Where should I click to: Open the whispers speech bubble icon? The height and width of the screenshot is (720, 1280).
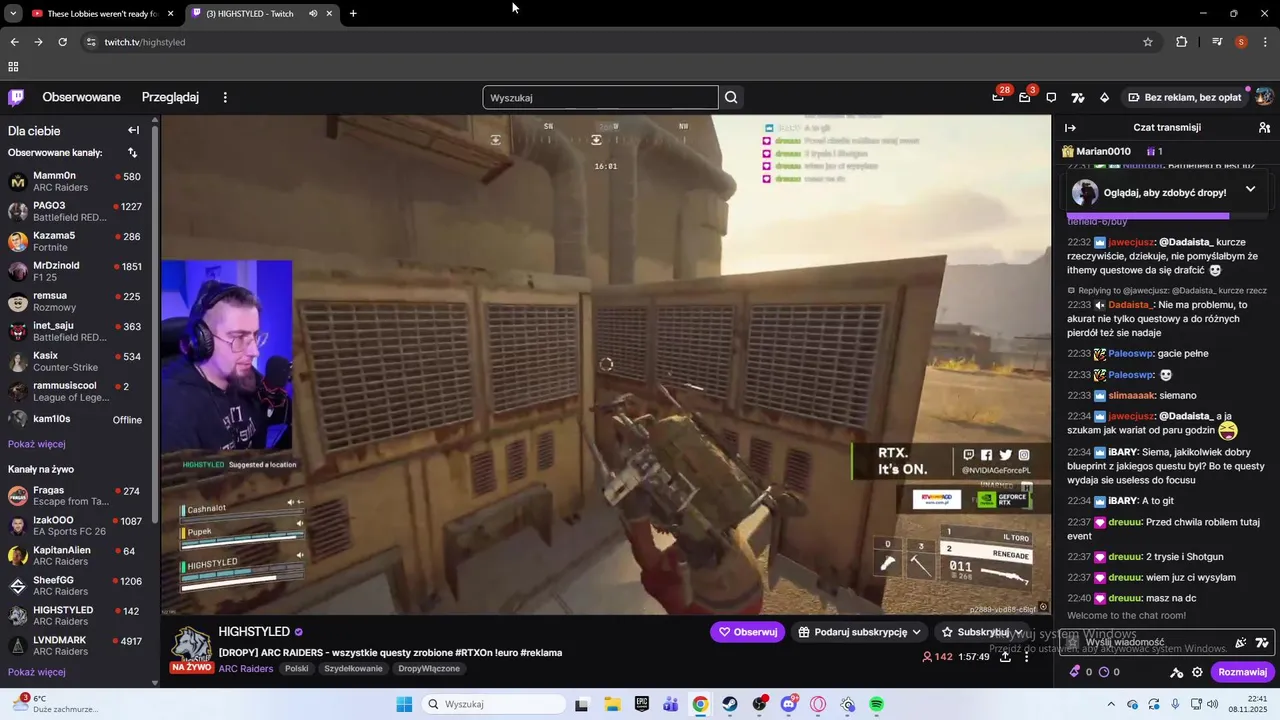point(1051,97)
